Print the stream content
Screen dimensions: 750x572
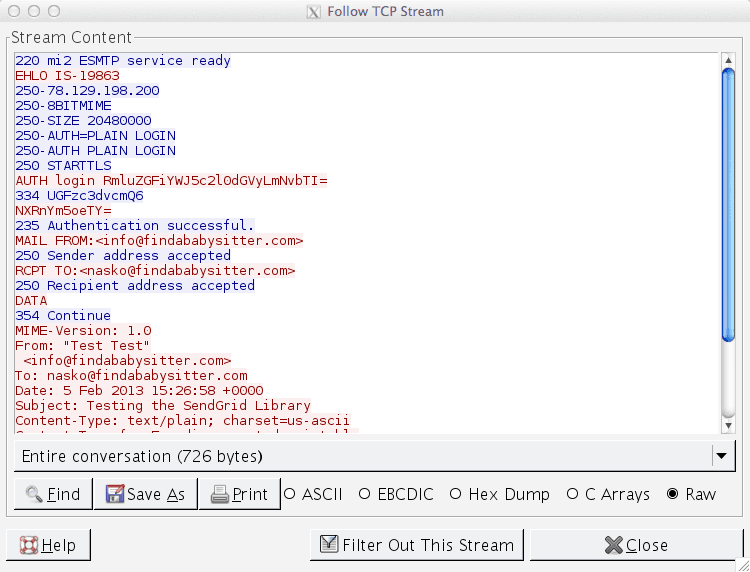(x=239, y=494)
